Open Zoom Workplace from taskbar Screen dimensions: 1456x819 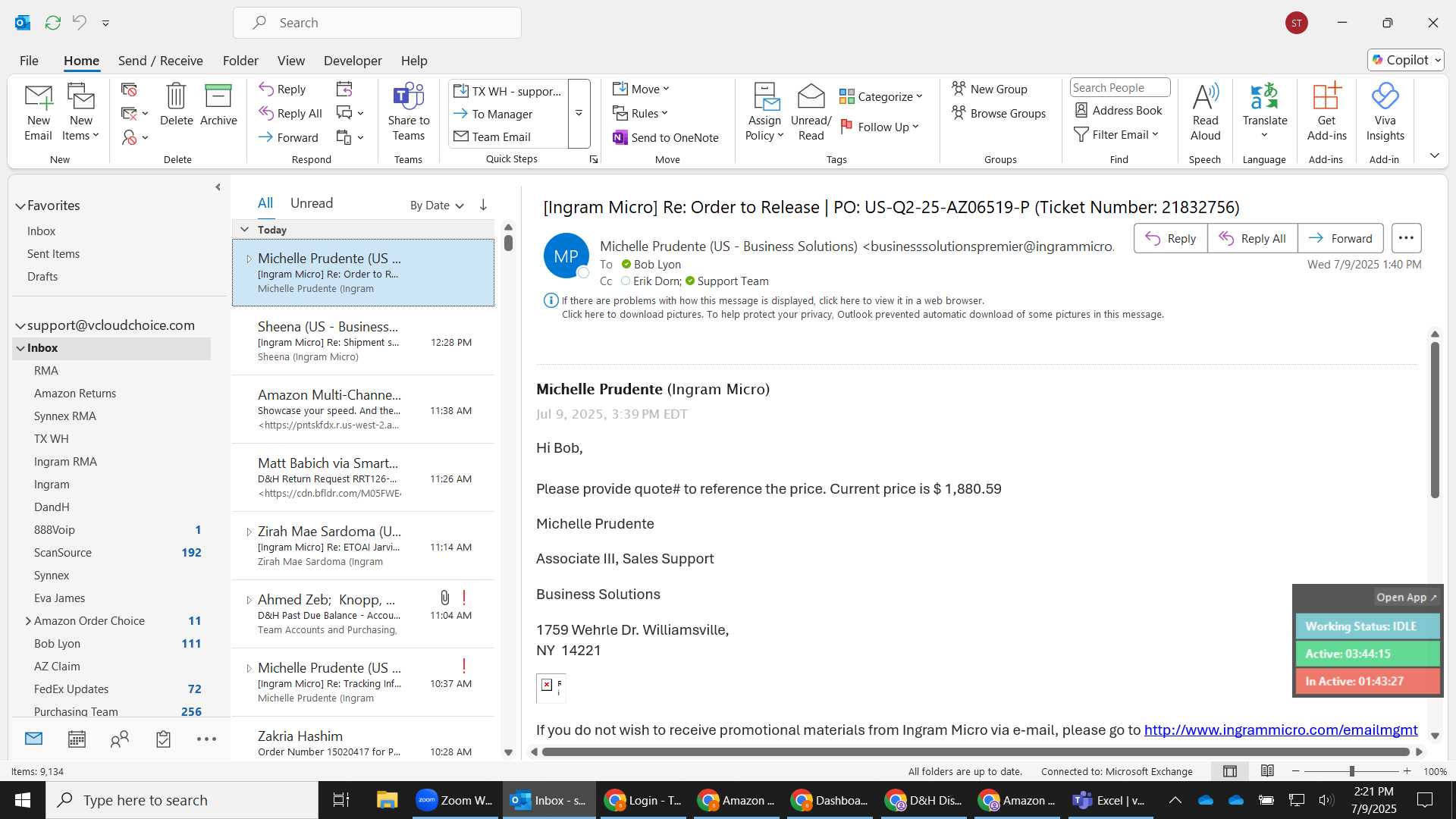pos(455,800)
